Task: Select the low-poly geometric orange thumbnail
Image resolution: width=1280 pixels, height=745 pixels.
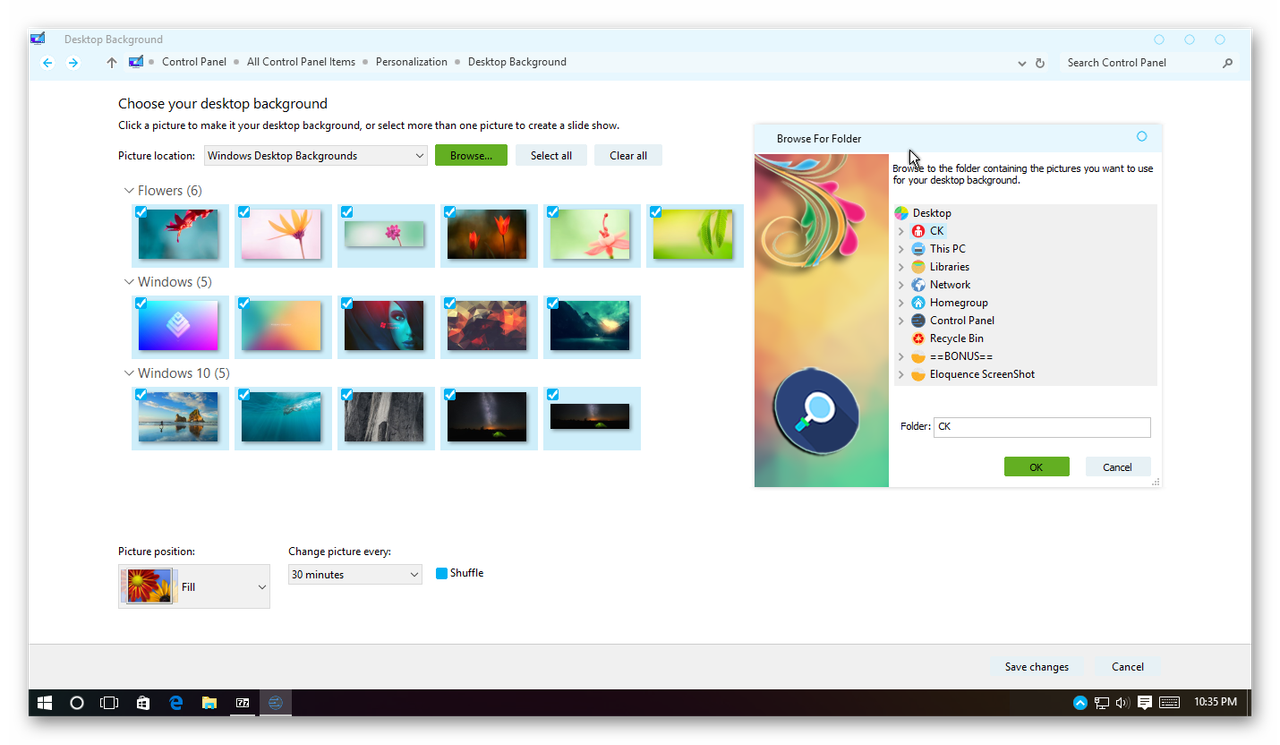Action: tap(487, 326)
